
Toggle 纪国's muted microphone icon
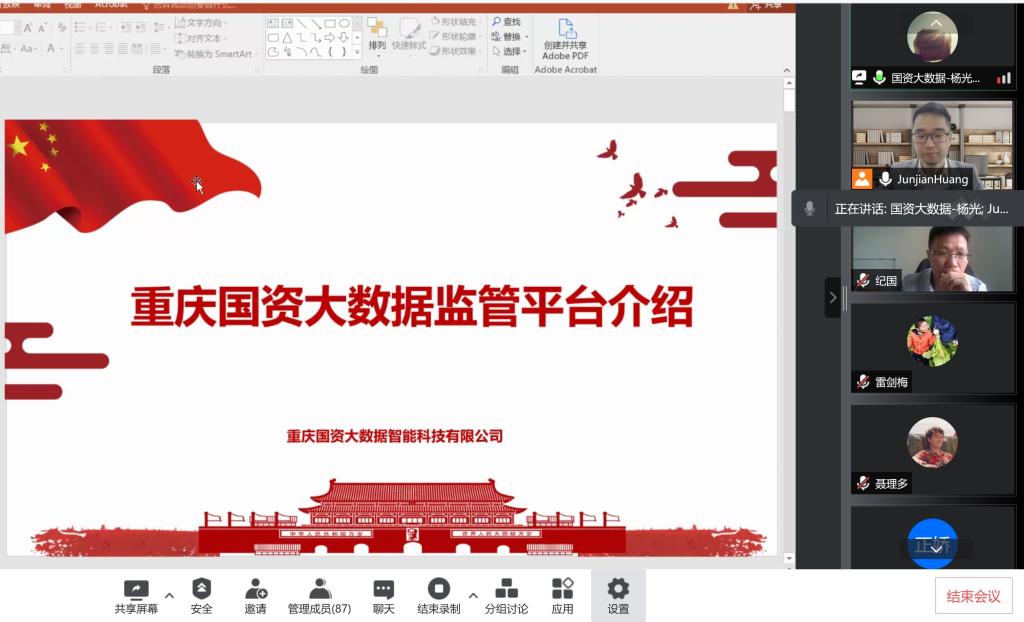coord(862,281)
